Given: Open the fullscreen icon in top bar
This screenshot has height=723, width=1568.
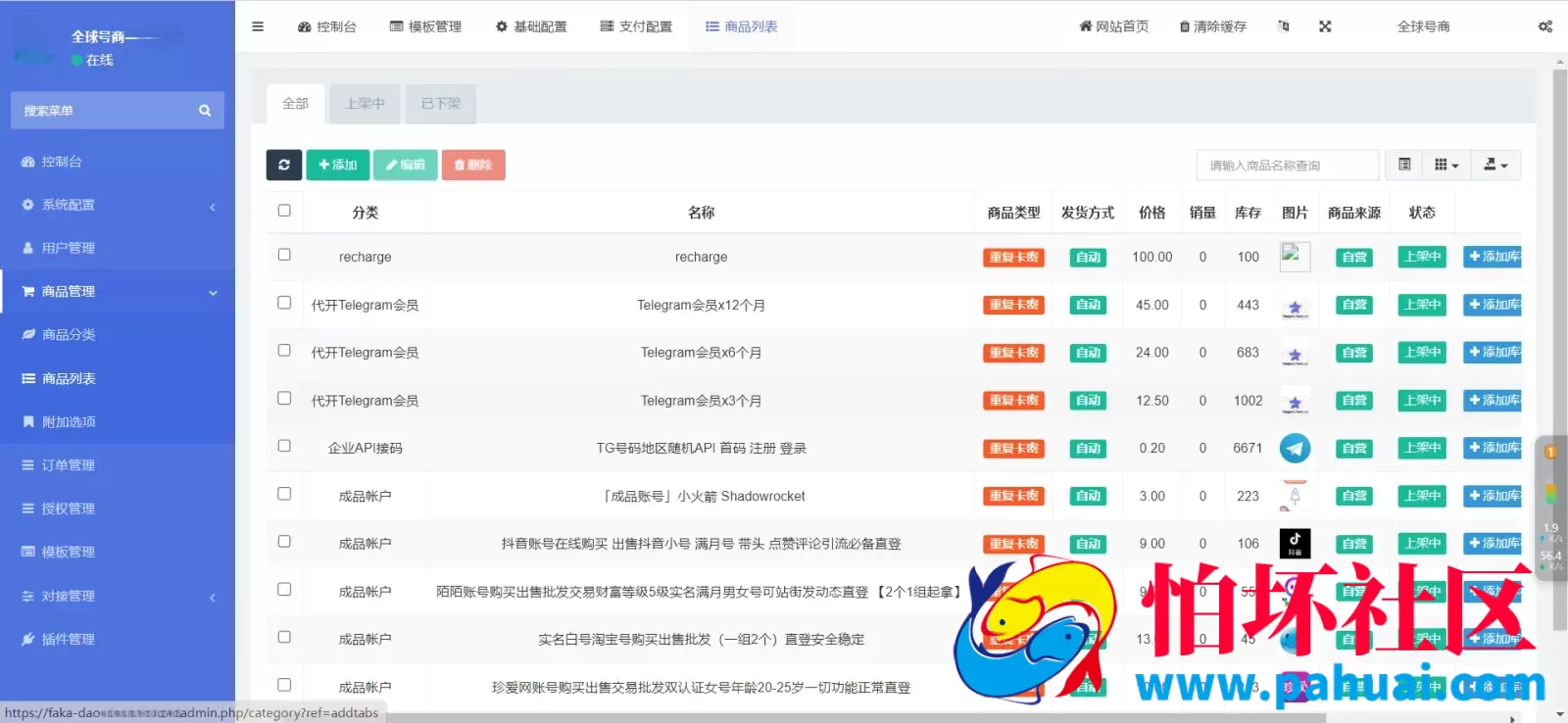Looking at the screenshot, I should (x=1325, y=26).
